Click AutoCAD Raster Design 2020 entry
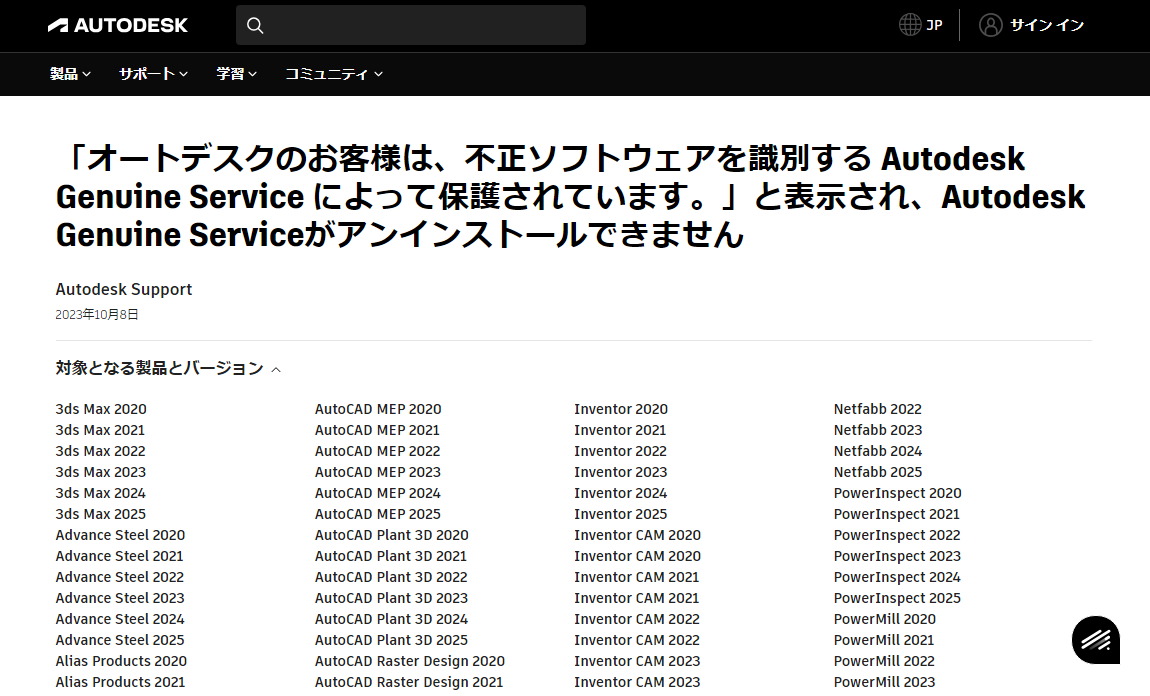The height and width of the screenshot is (696, 1150). pos(410,662)
